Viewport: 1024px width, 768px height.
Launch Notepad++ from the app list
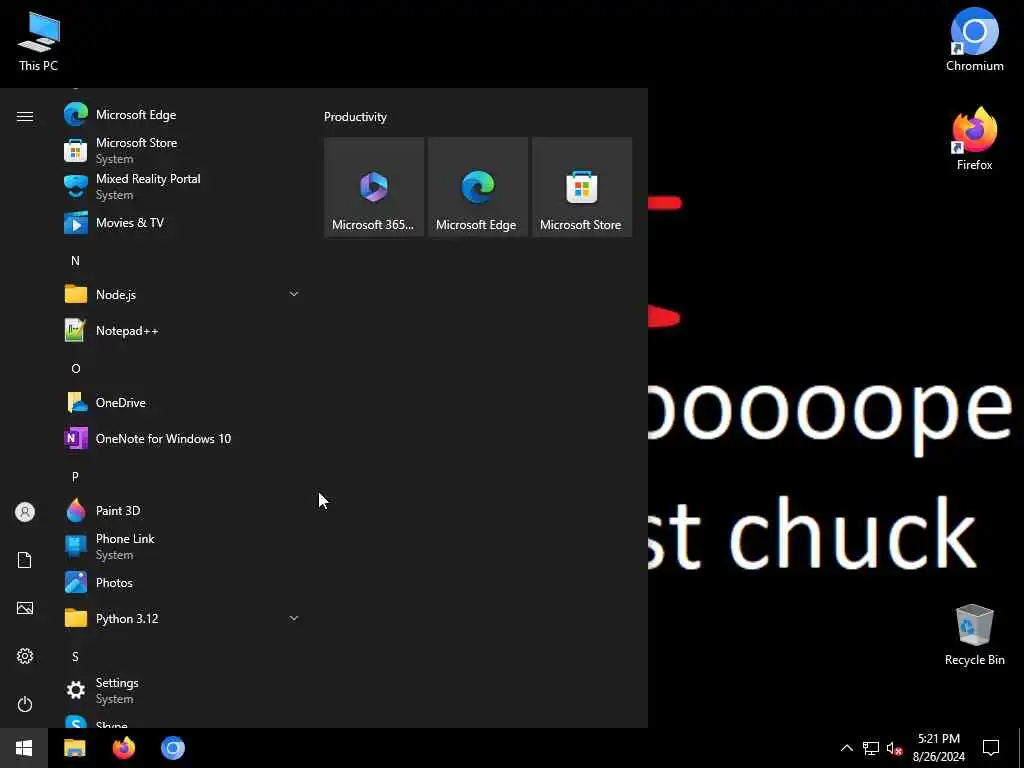click(x=182, y=330)
